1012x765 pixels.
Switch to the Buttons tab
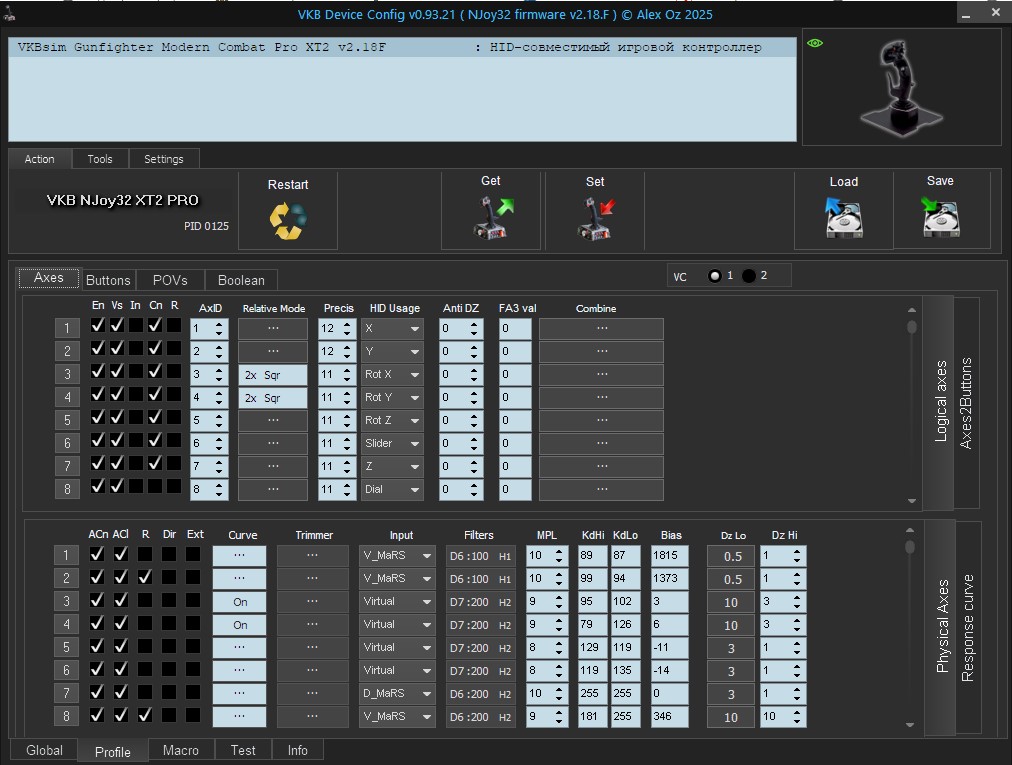108,280
